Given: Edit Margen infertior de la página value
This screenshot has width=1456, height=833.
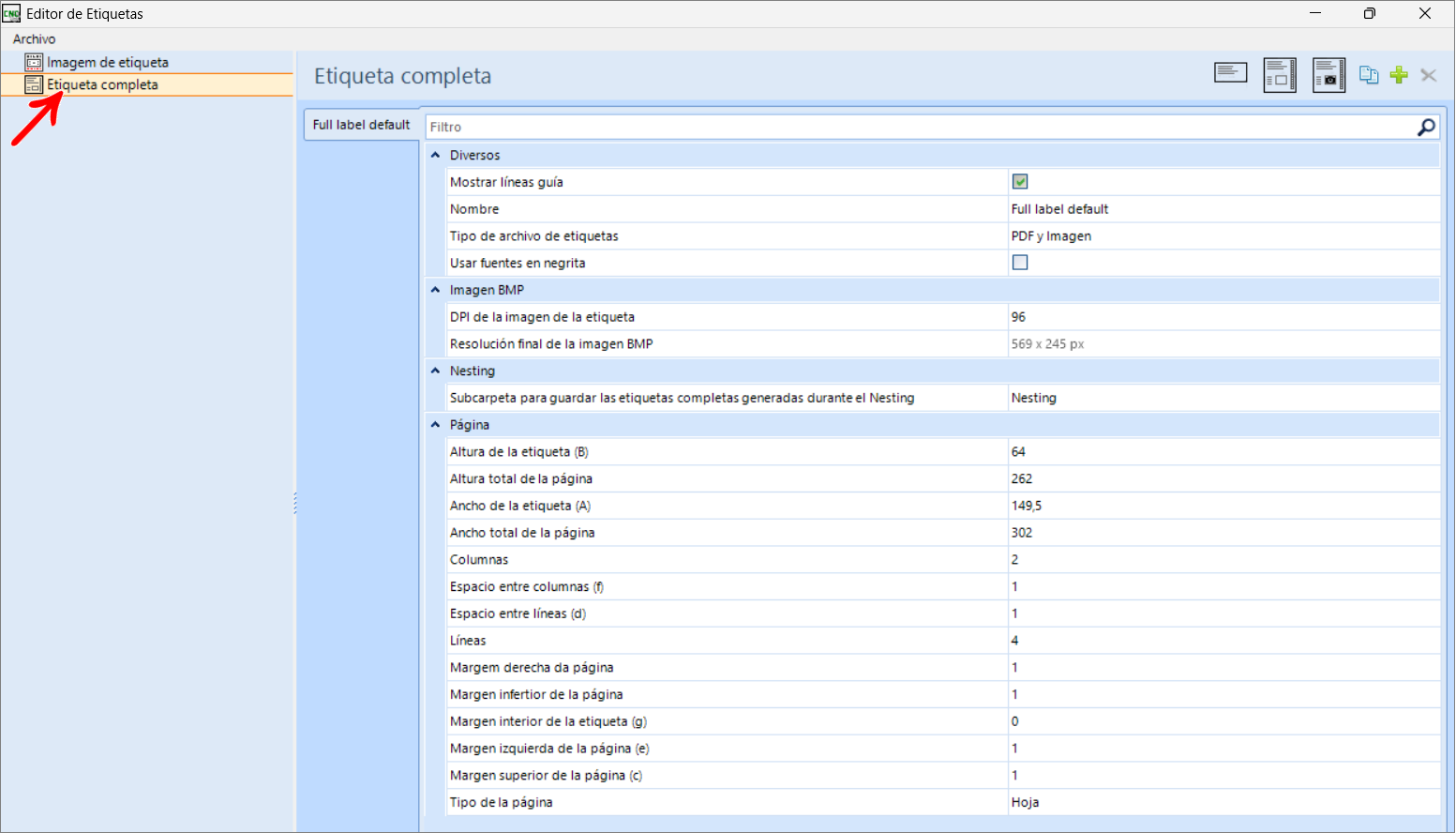Looking at the screenshot, I should 1223,694.
